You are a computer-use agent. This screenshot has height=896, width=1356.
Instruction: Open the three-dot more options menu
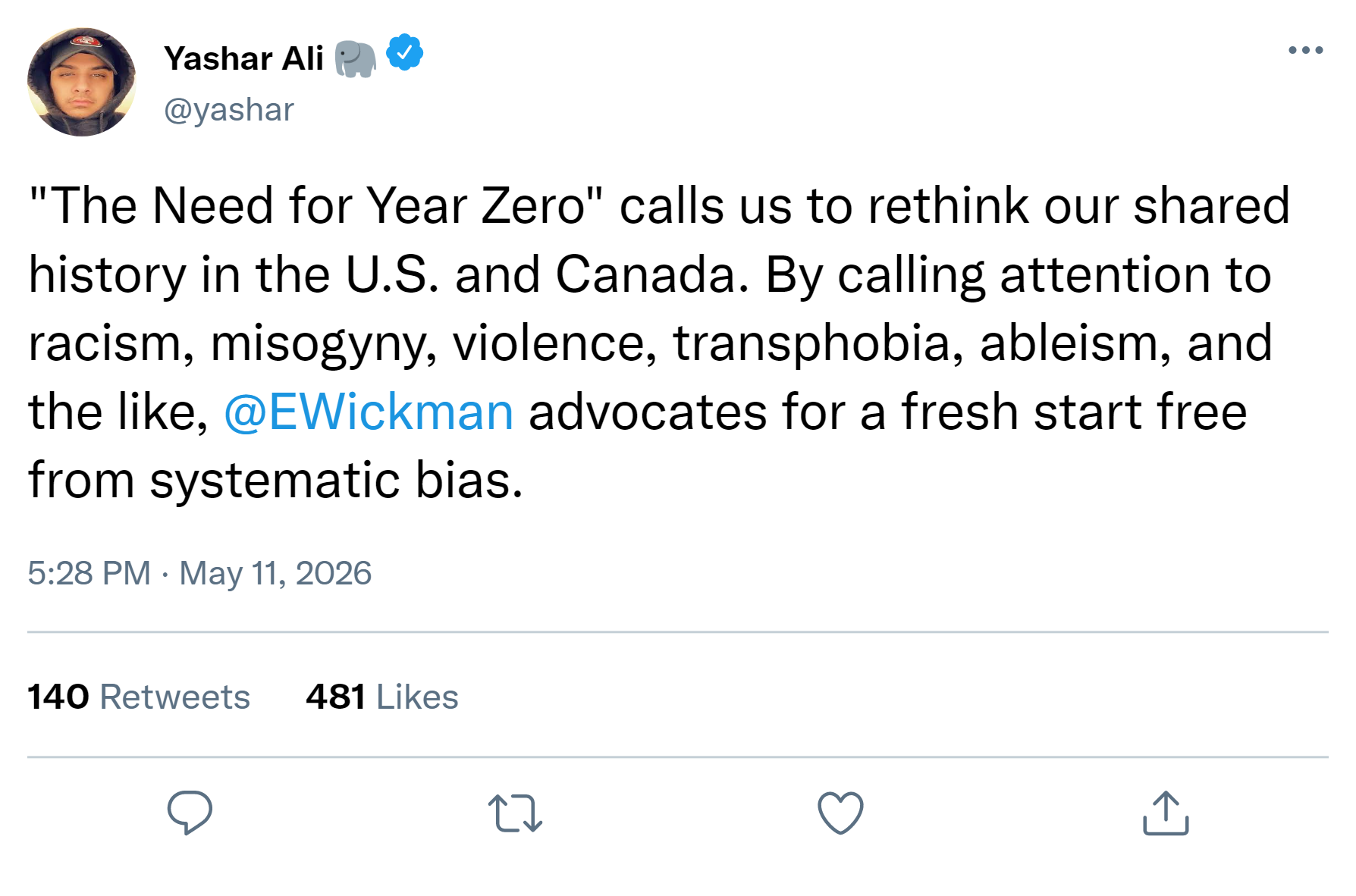[1305, 51]
